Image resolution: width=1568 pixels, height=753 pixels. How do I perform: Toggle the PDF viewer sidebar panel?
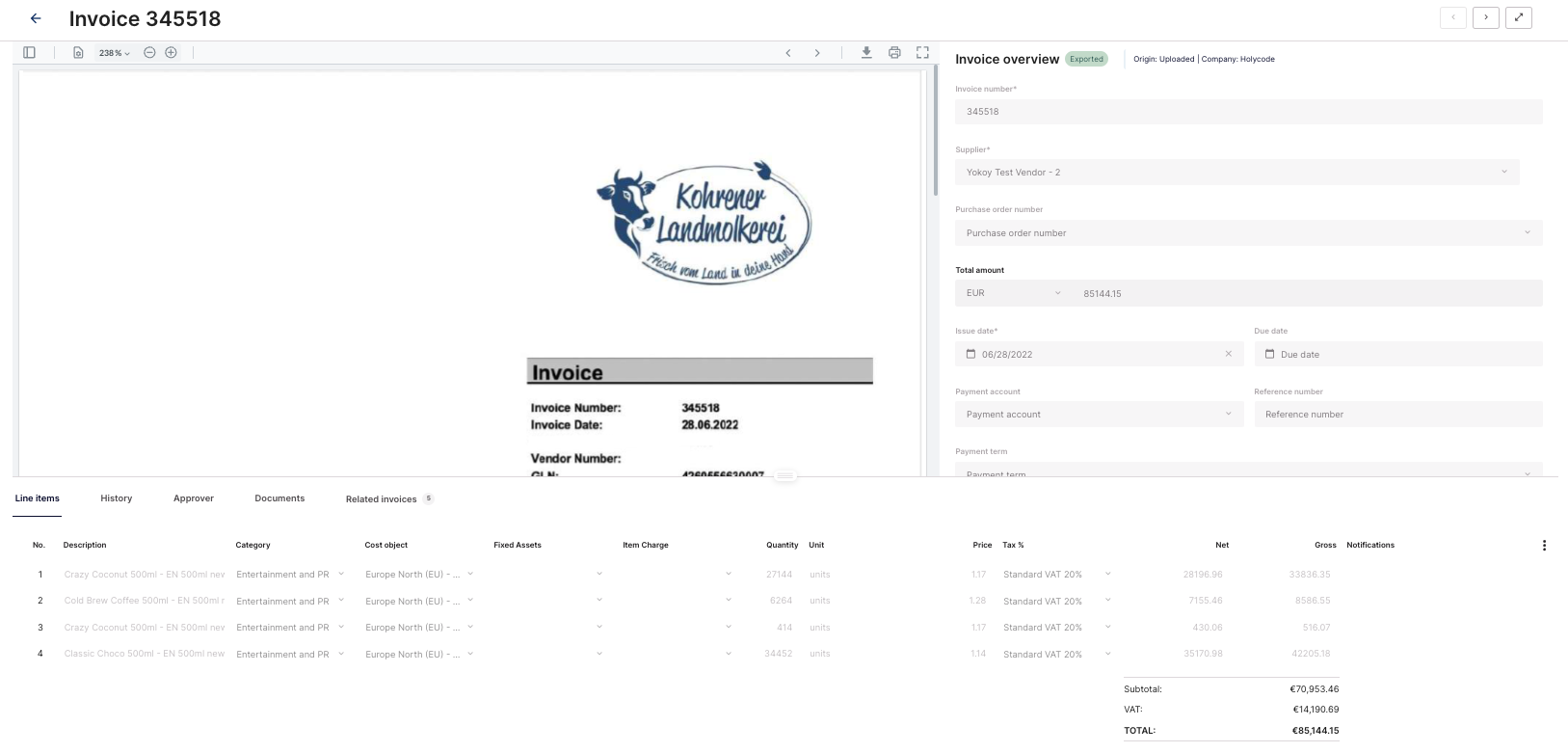(x=30, y=53)
